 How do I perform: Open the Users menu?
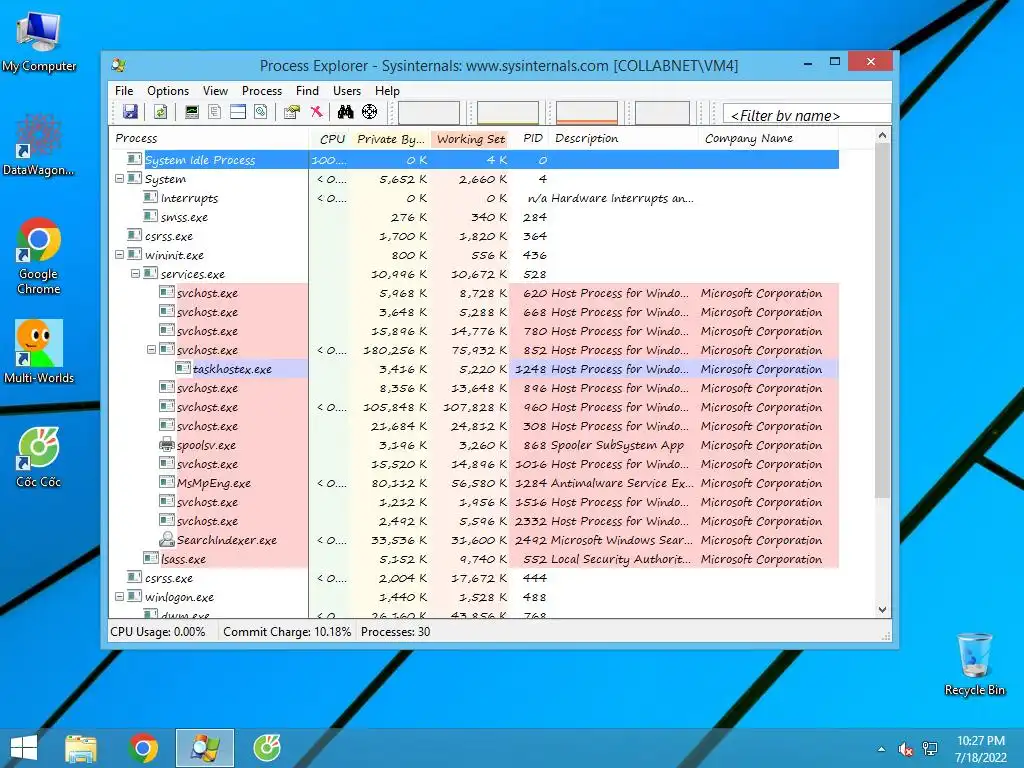(x=347, y=91)
